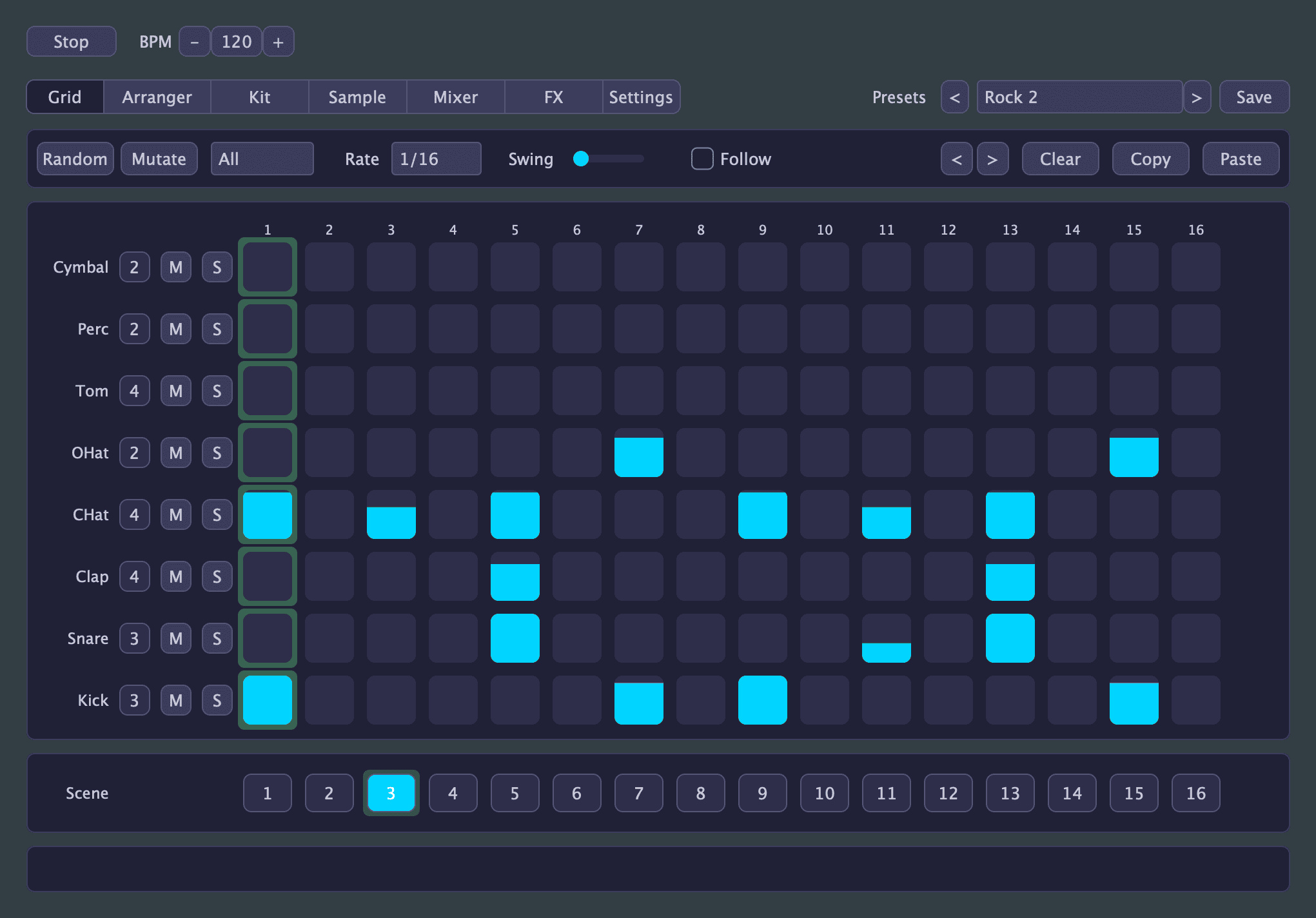Switch to the Arranger tab

[x=157, y=97]
